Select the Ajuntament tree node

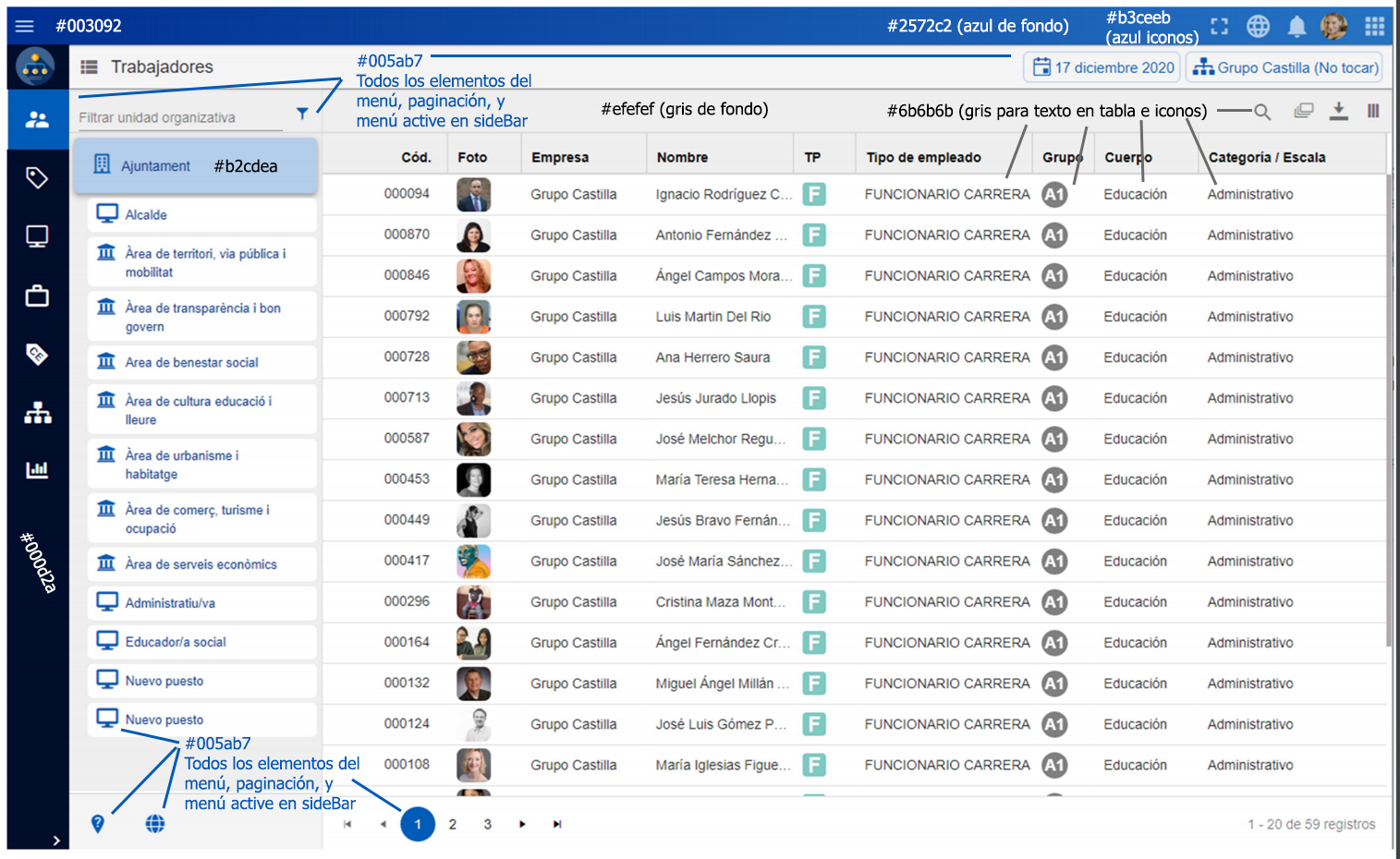tap(196, 165)
